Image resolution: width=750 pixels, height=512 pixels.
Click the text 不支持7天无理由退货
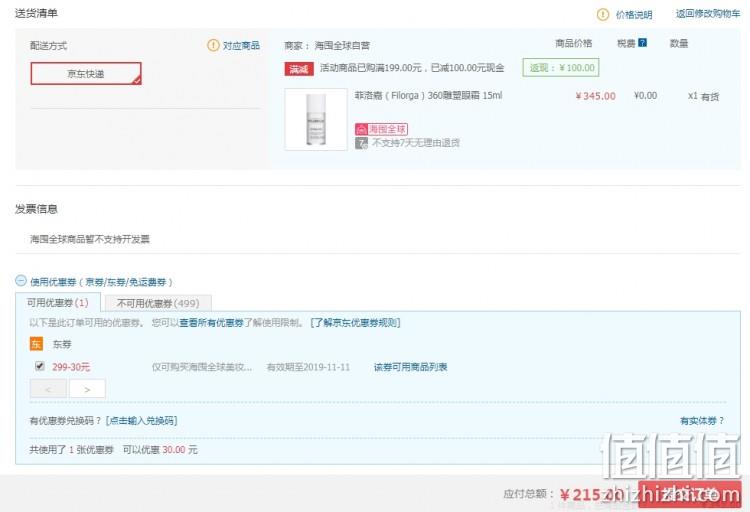[416, 143]
